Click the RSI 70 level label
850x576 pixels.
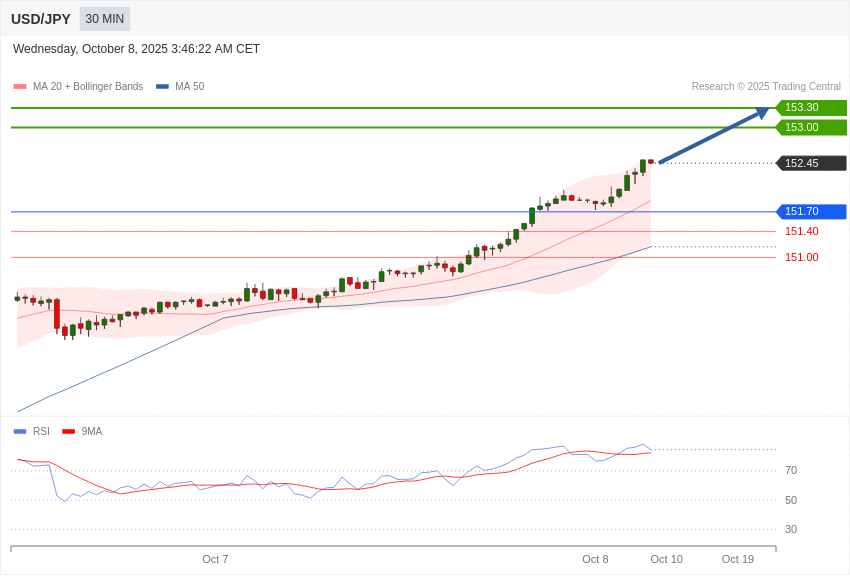pyautogui.click(x=791, y=470)
